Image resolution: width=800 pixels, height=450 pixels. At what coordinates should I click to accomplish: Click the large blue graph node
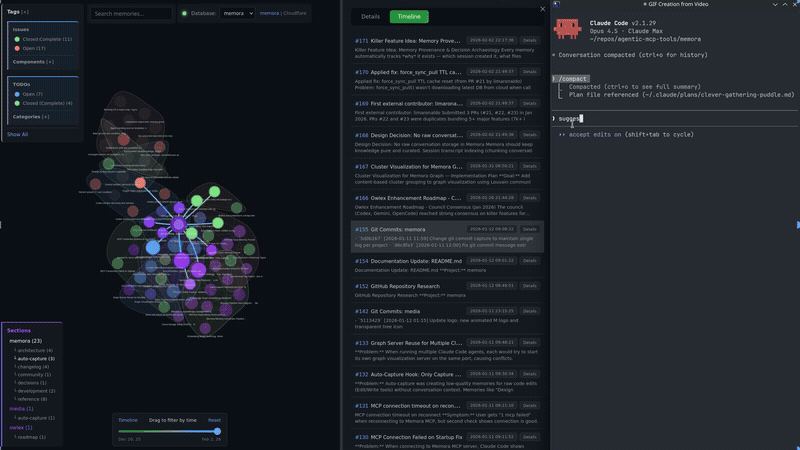[153, 248]
